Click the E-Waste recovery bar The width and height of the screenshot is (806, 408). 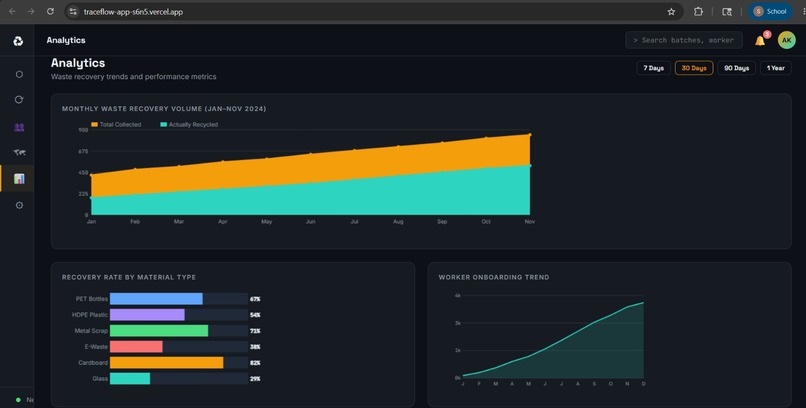coord(136,346)
